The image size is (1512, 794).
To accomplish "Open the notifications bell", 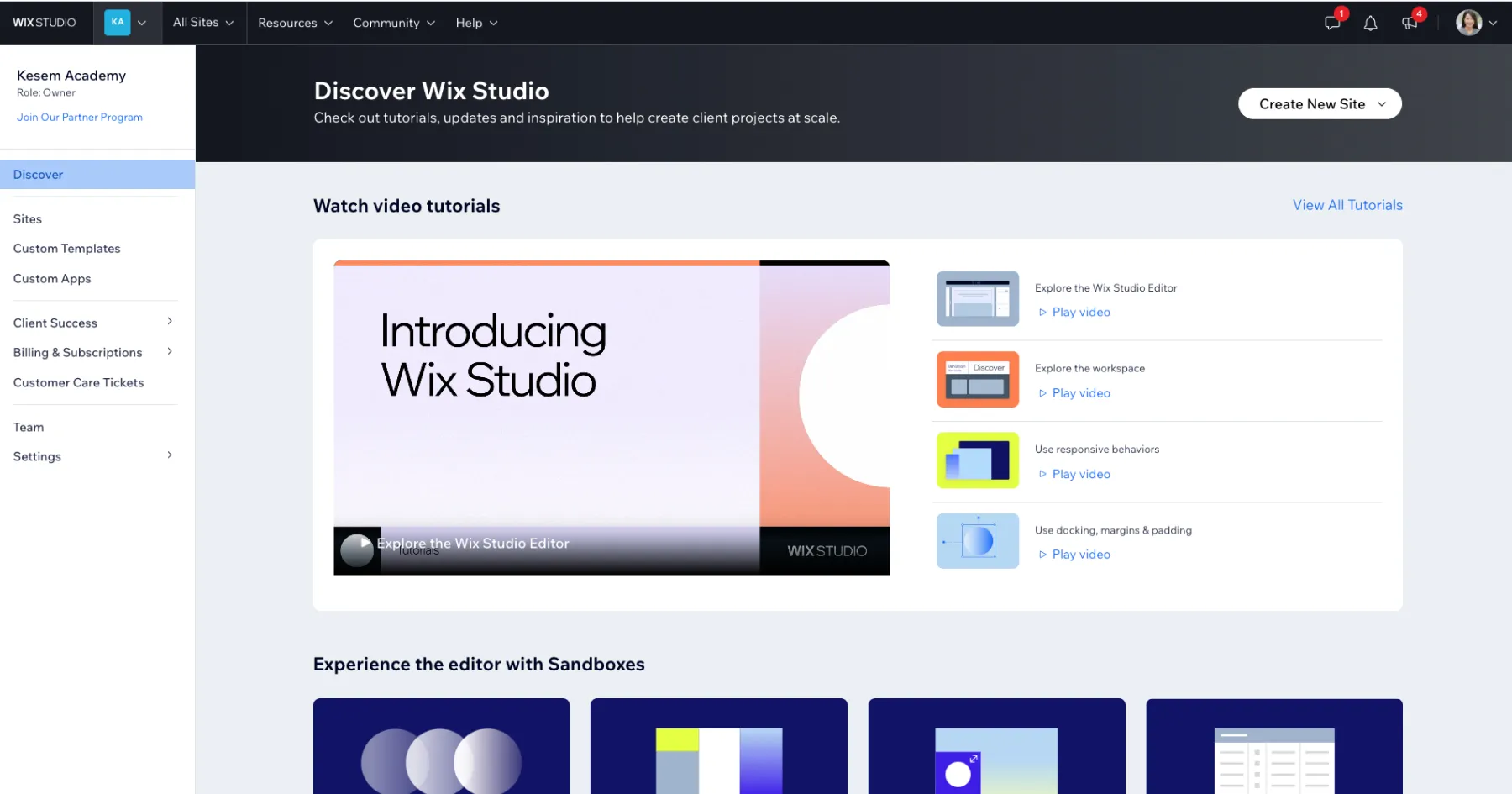I will click(x=1370, y=23).
